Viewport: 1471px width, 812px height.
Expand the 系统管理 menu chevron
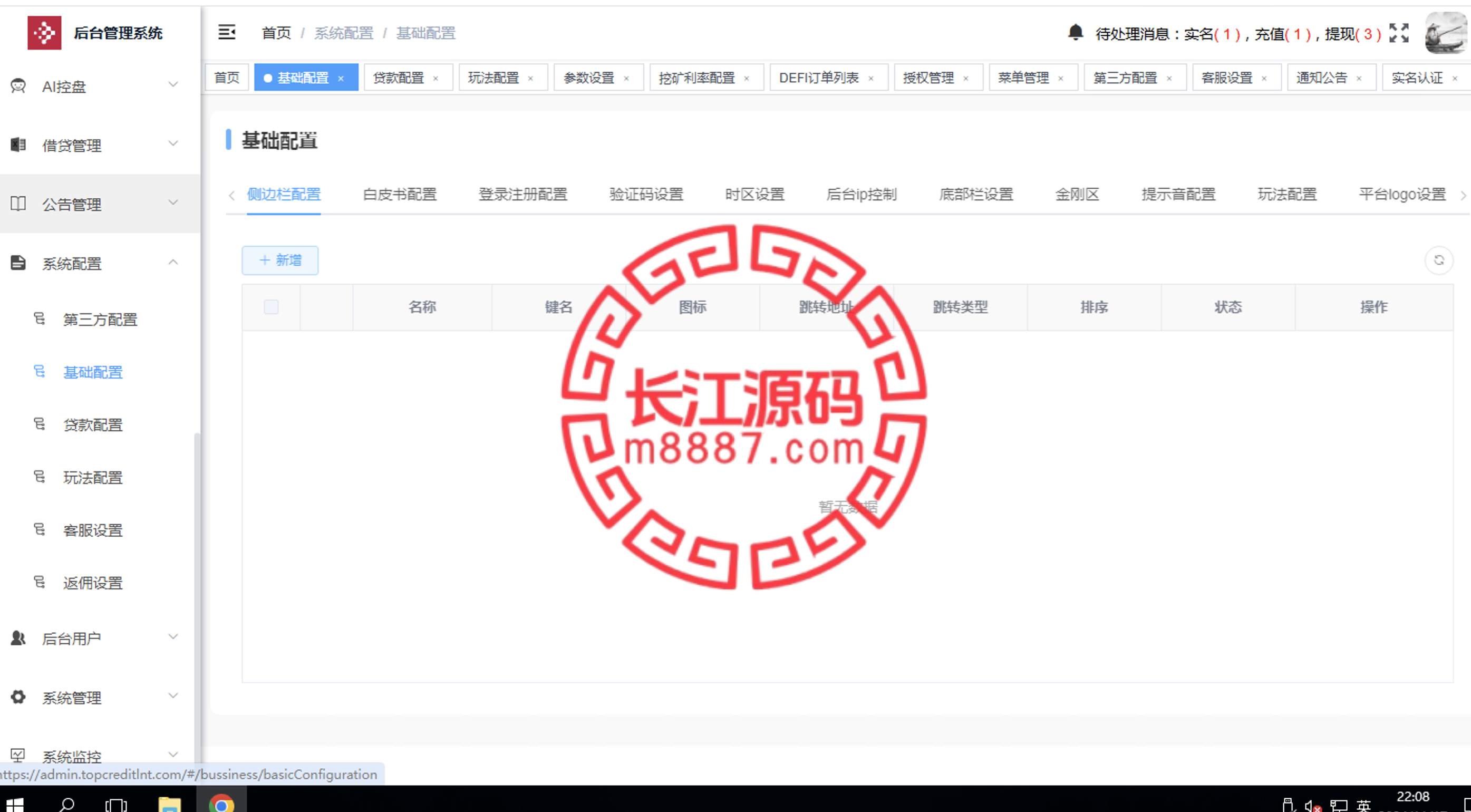pyautogui.click(x=173, y=695)
